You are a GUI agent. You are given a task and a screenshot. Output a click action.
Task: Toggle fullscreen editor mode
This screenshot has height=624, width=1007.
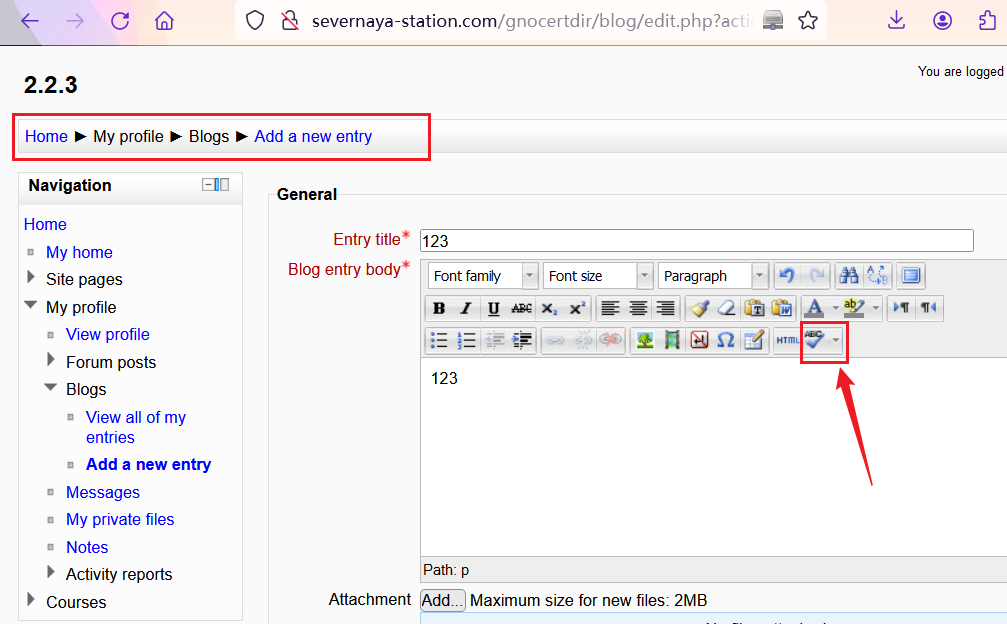coord(910,276)
